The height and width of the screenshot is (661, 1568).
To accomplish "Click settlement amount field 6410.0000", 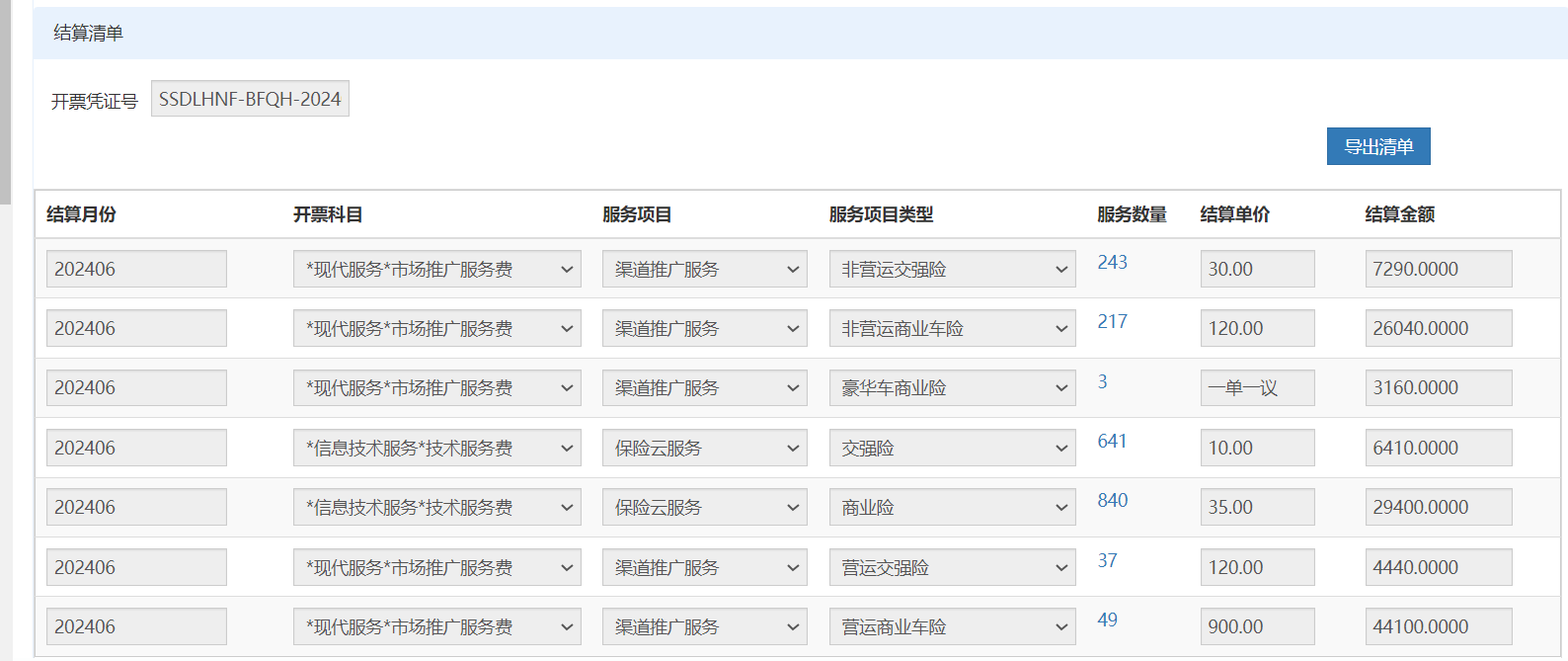I will coord(1439,448).
